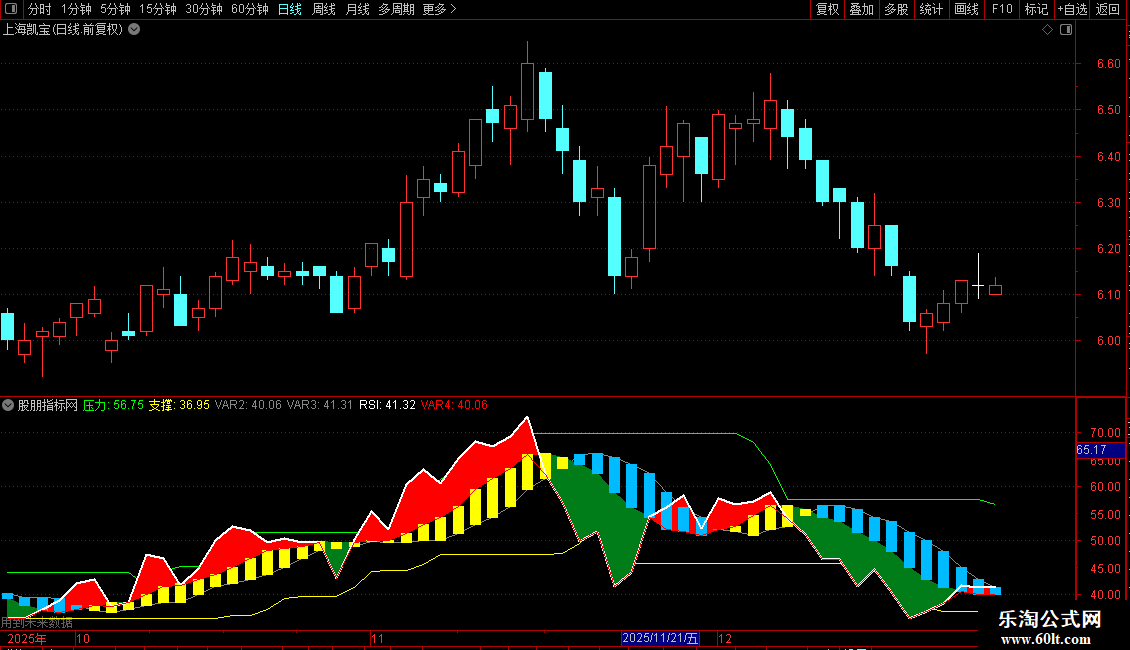Open the 复权 adjustment menu

[827, 9]
